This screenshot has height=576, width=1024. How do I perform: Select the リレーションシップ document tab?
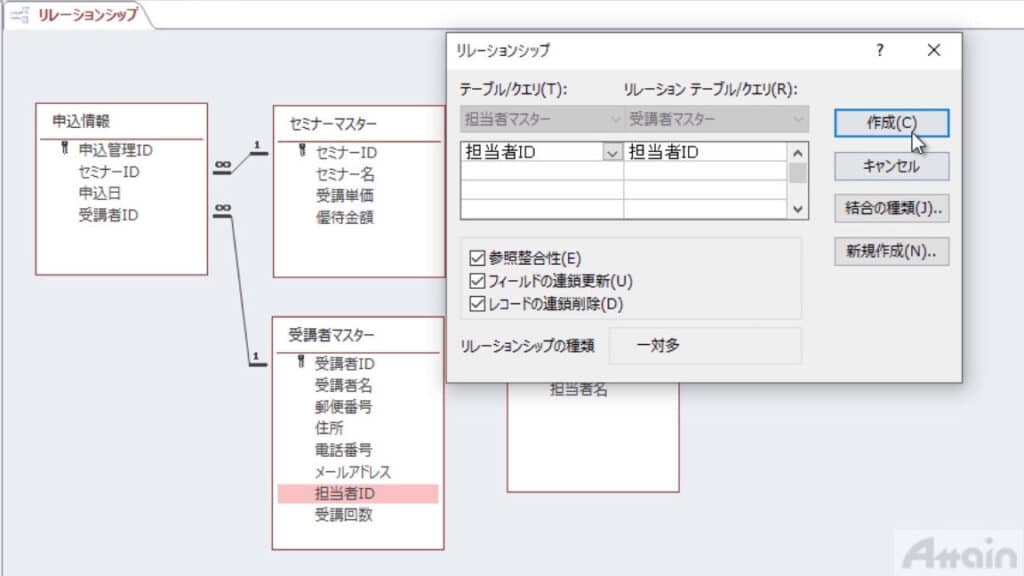87,15
